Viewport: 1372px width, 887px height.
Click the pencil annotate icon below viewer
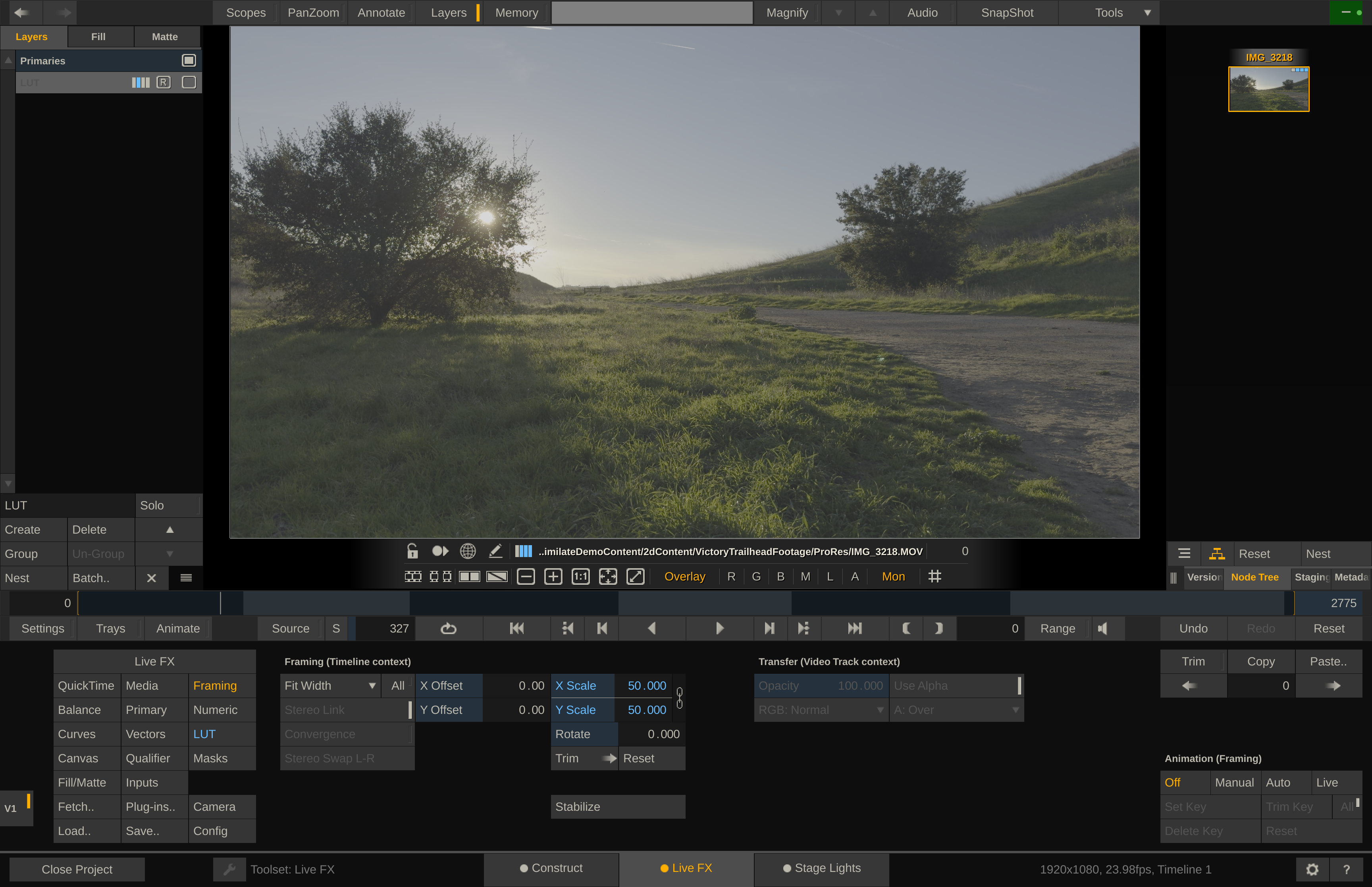pyautogui.click(x=495, y=551)
